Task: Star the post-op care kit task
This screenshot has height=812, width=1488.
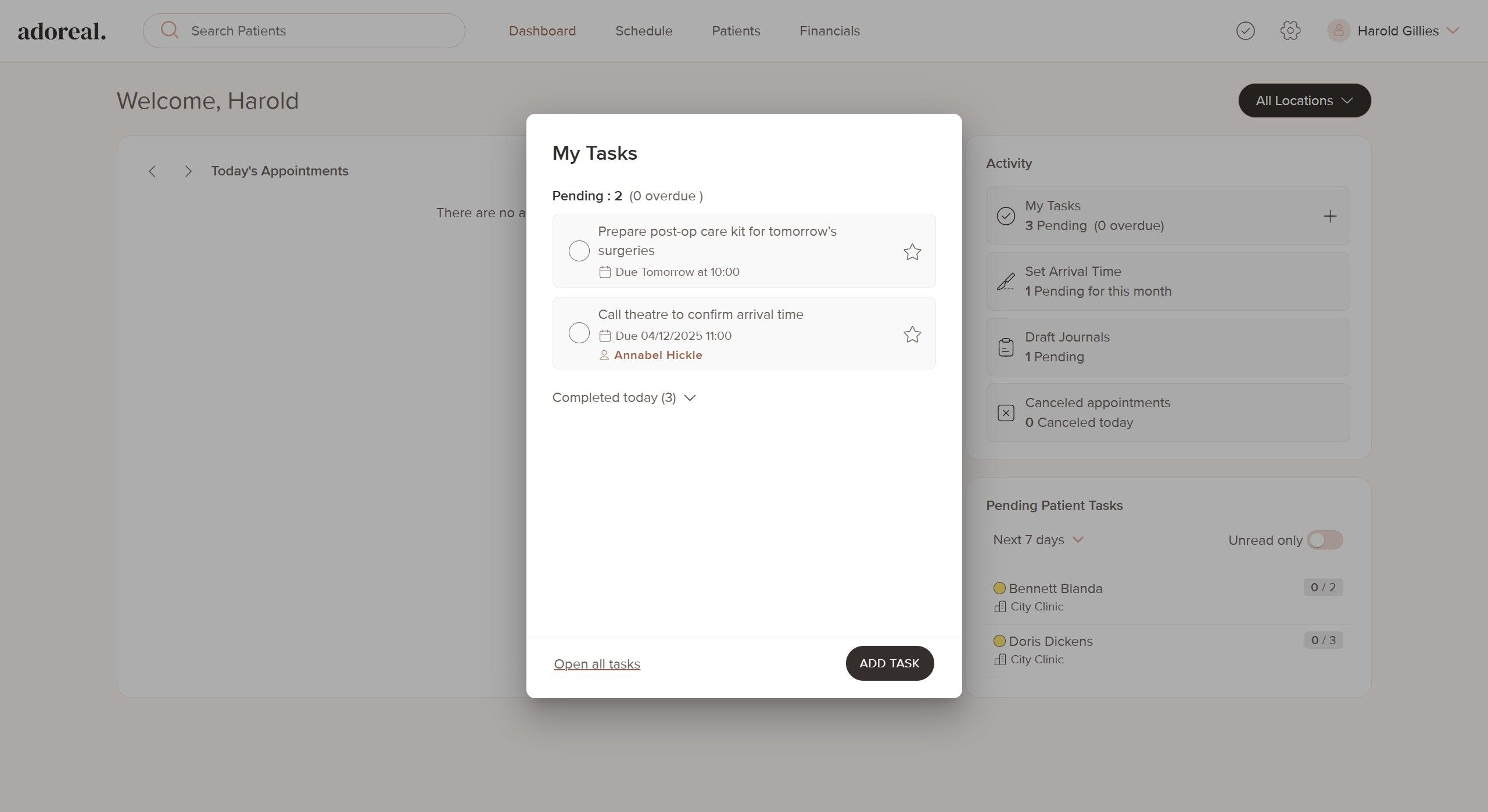Action: (912, 251)
